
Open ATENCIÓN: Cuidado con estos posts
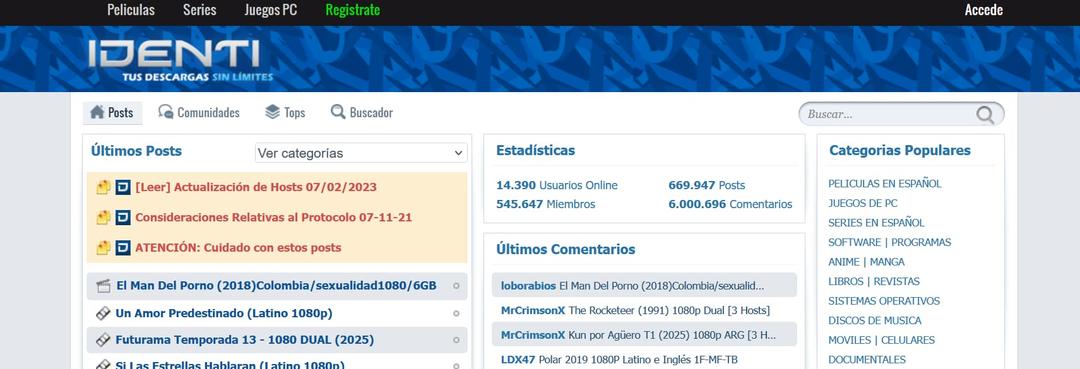click(x=238, y=248)
